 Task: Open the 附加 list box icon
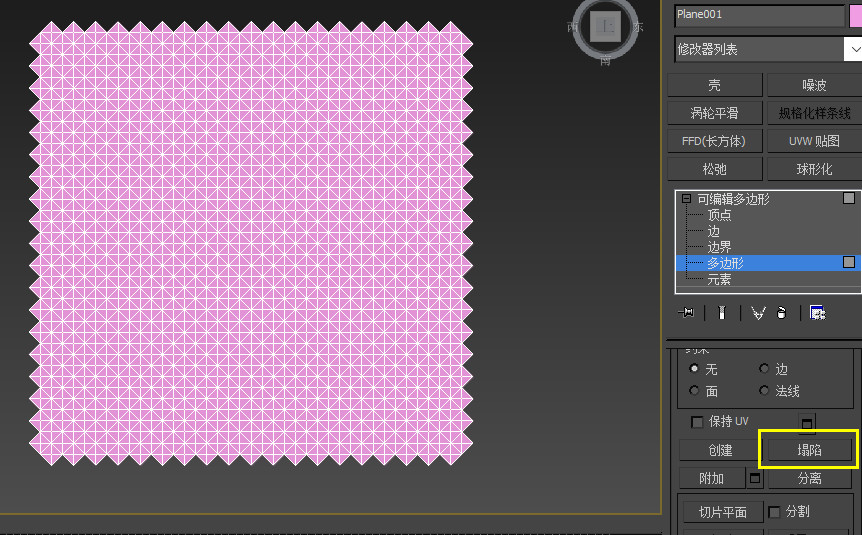click(755, 478)
